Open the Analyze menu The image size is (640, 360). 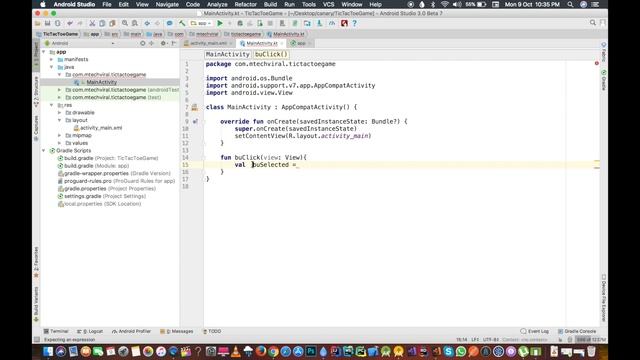click(217, 4)
